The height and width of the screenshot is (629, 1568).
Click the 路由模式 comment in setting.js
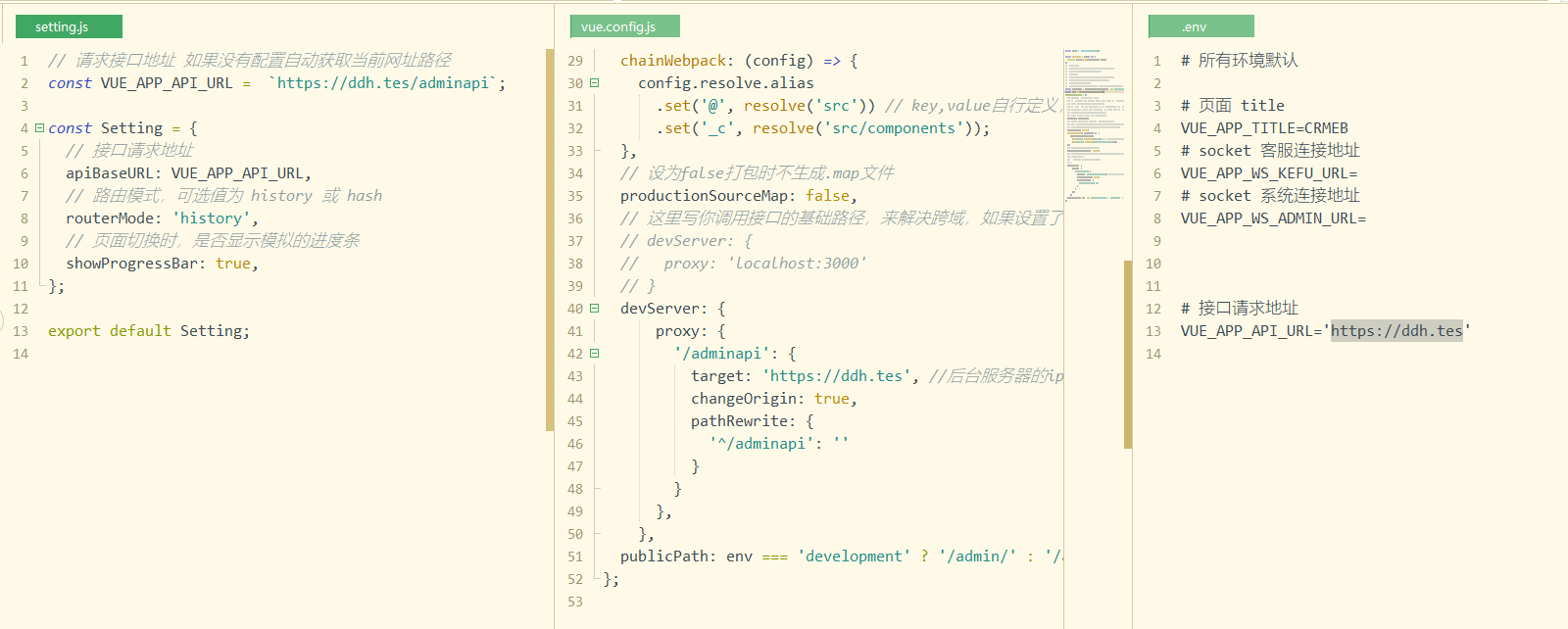[223, 196]
